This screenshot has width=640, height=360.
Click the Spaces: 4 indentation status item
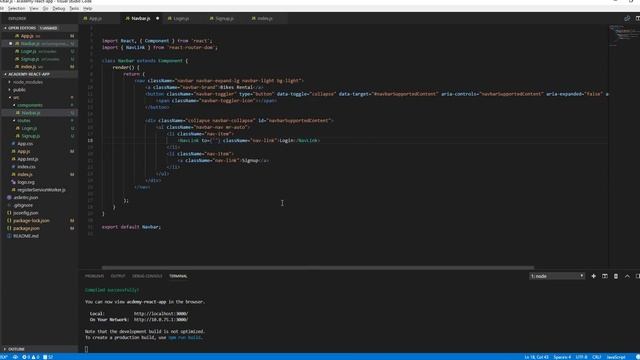[562, 357]
